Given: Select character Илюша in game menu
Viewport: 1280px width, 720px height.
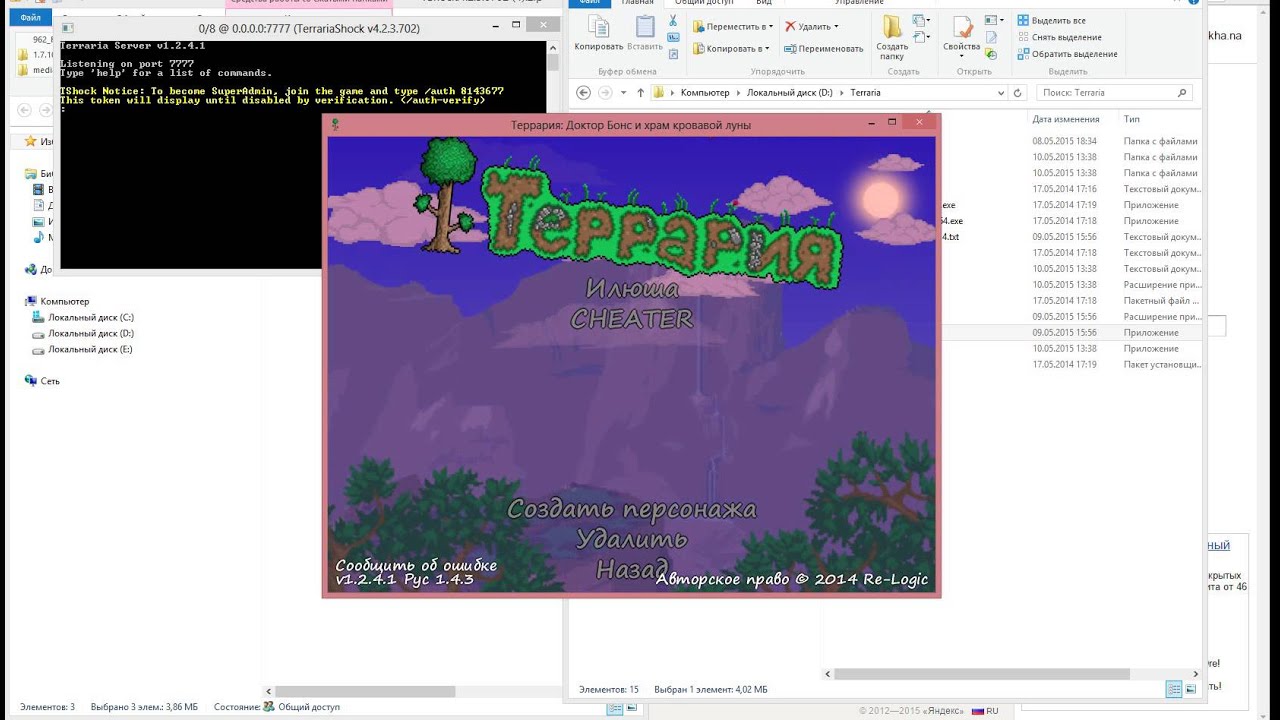Looking at the screenshot, I should point(631,289).
